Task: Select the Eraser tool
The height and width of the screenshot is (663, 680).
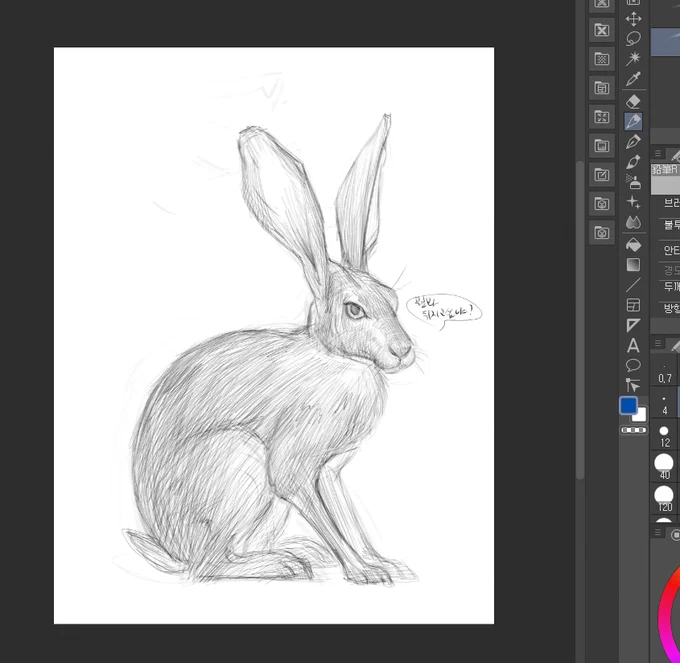Action: [633, 101]
